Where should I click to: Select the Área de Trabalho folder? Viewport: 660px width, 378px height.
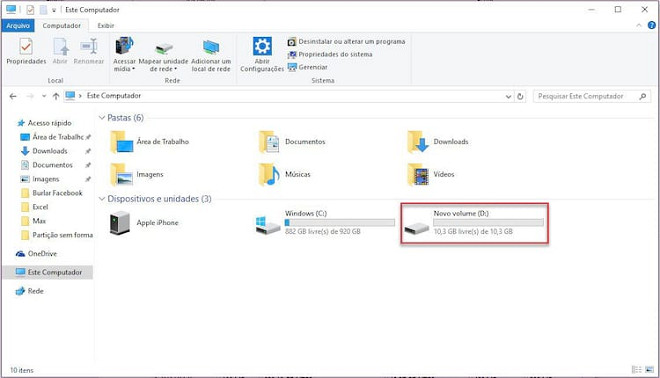click(x=150, y=142)
